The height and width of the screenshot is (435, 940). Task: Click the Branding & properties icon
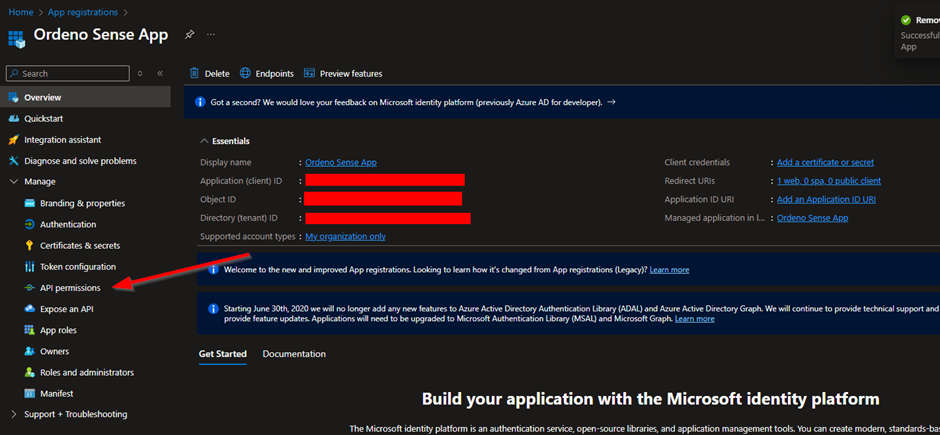coord(29,203)
